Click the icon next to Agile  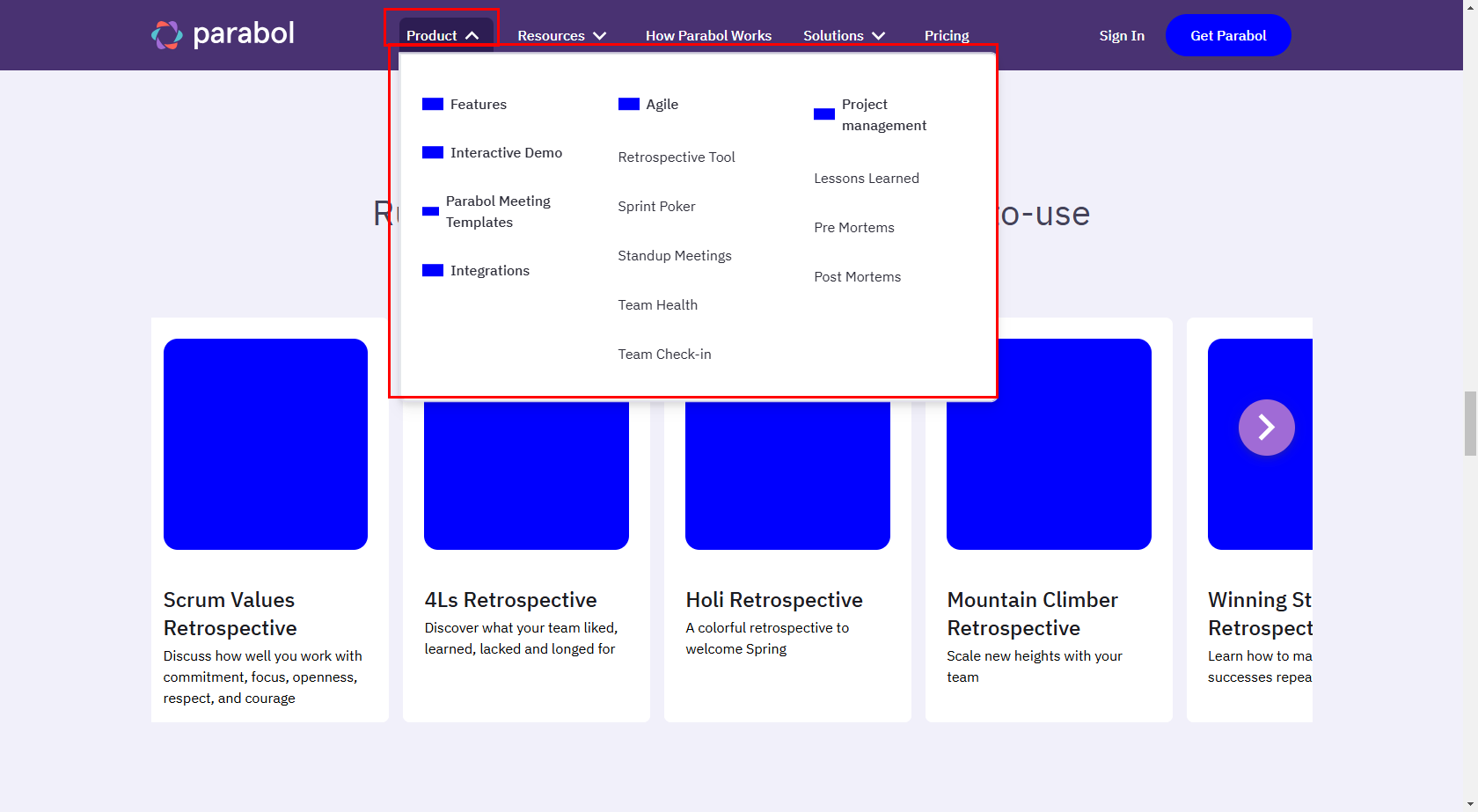coord(628,104)
